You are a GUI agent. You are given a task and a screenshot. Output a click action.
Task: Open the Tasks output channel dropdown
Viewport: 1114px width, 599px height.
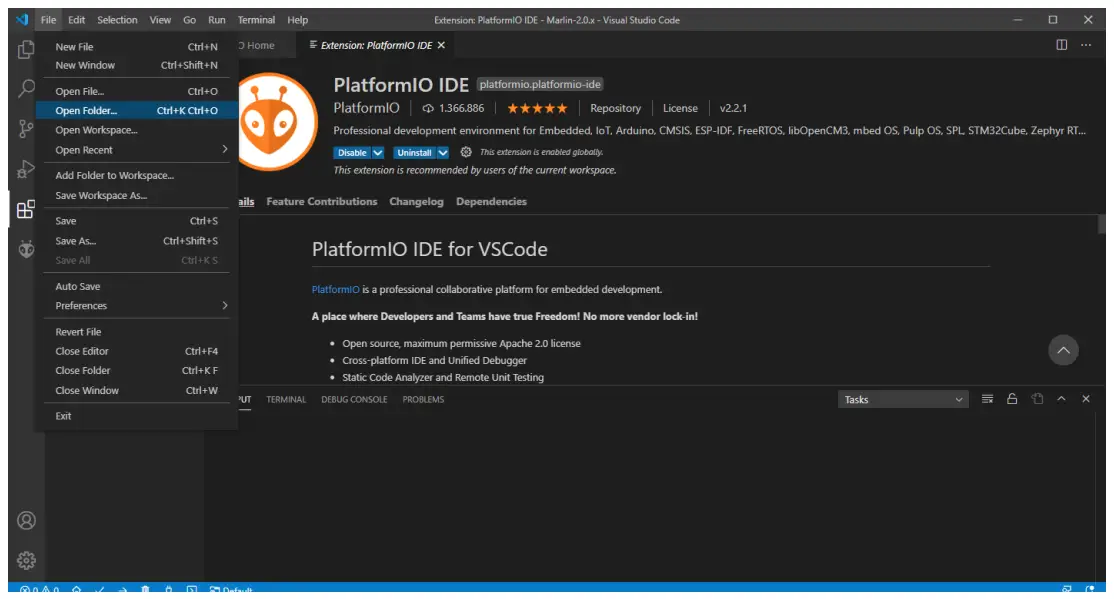point(904,399)
